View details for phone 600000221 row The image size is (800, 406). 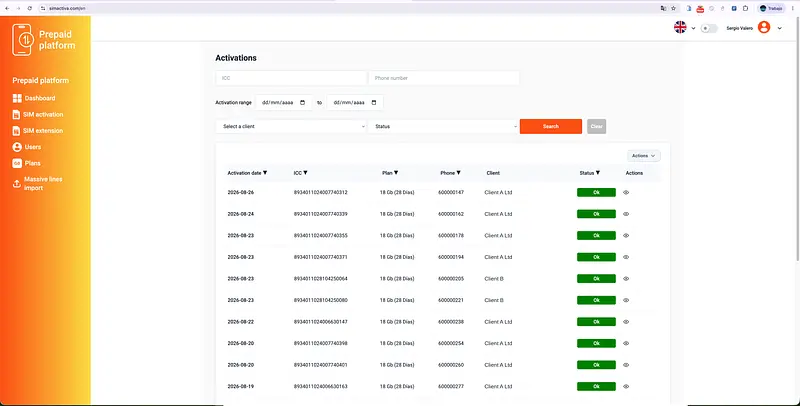point(626,300)
